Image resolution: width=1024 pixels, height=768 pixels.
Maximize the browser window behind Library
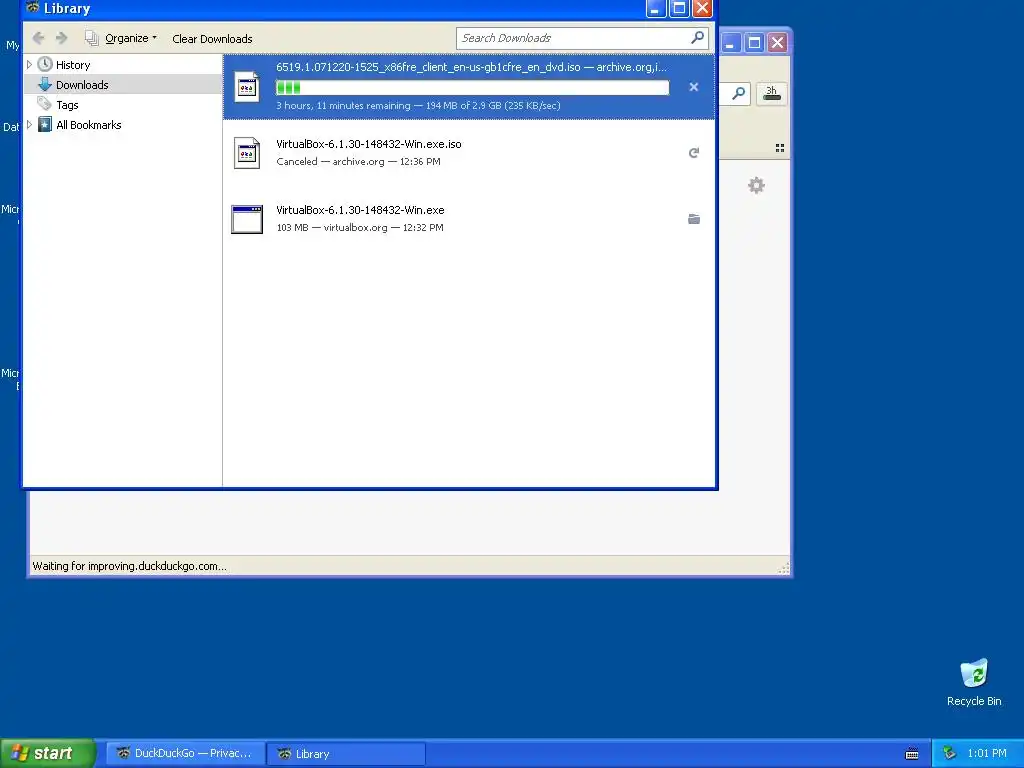click(754, 43)
